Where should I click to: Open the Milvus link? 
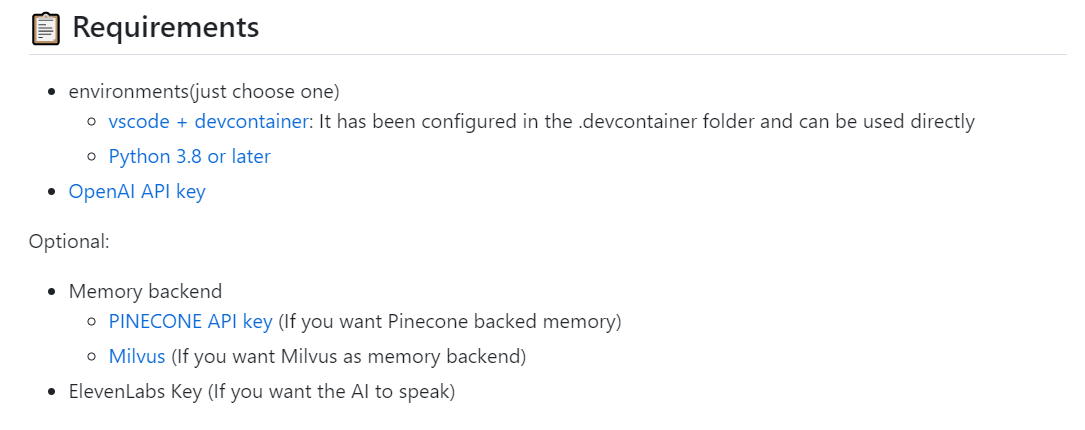(x=137, y=356)
